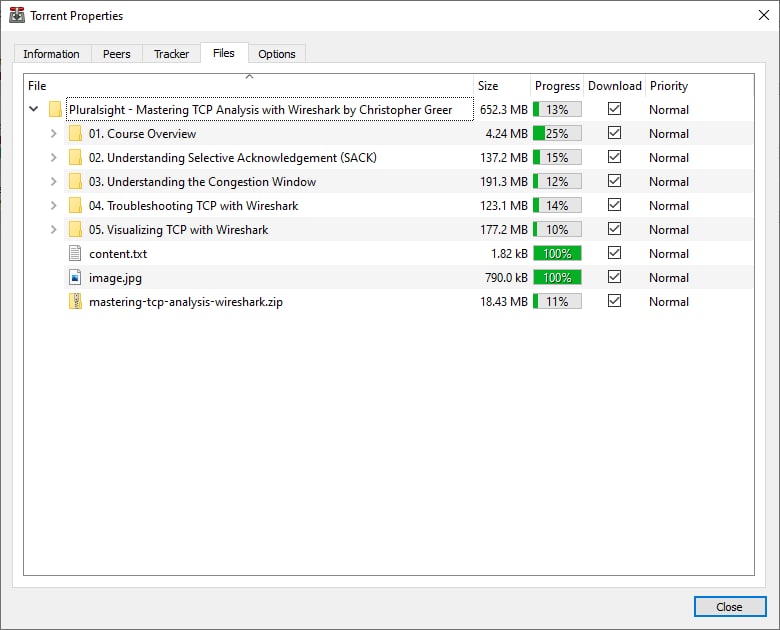Open the Tracker tab

(172, 54)
